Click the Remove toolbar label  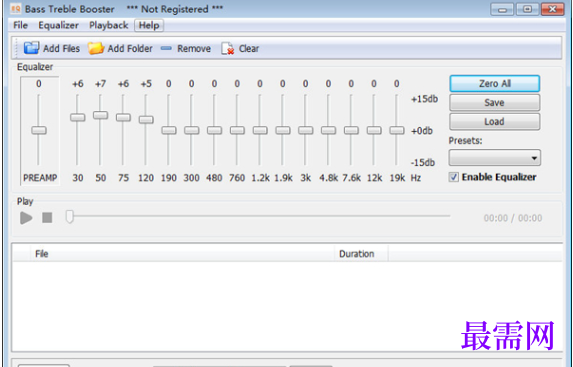[x=194, y=49]
